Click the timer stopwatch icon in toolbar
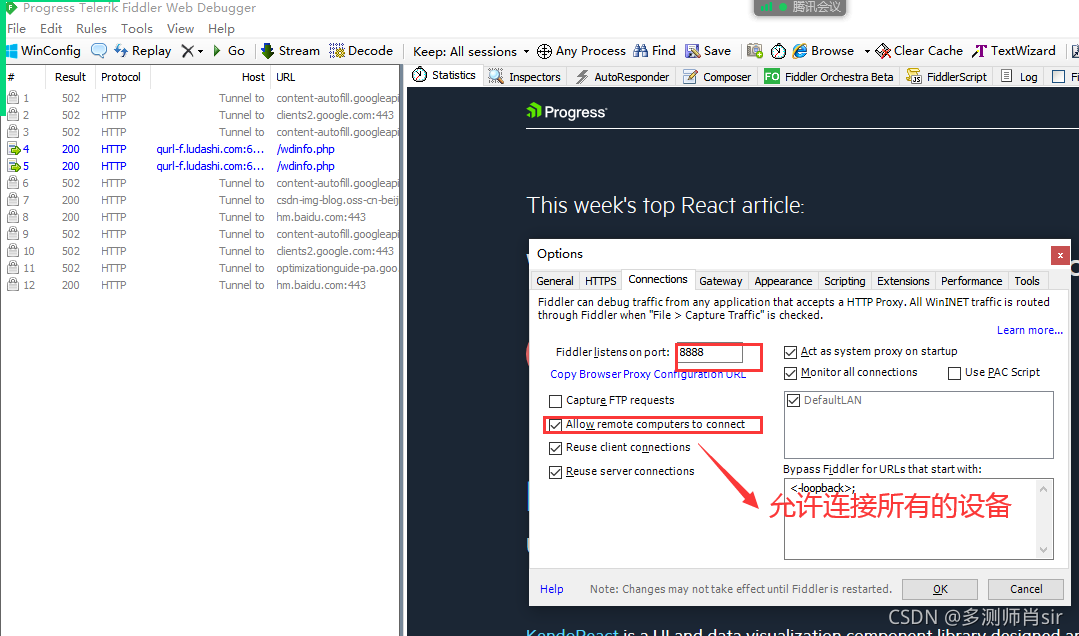This screenshot has width=1079, height=636. pyautogui.click(x=778, y=51)
